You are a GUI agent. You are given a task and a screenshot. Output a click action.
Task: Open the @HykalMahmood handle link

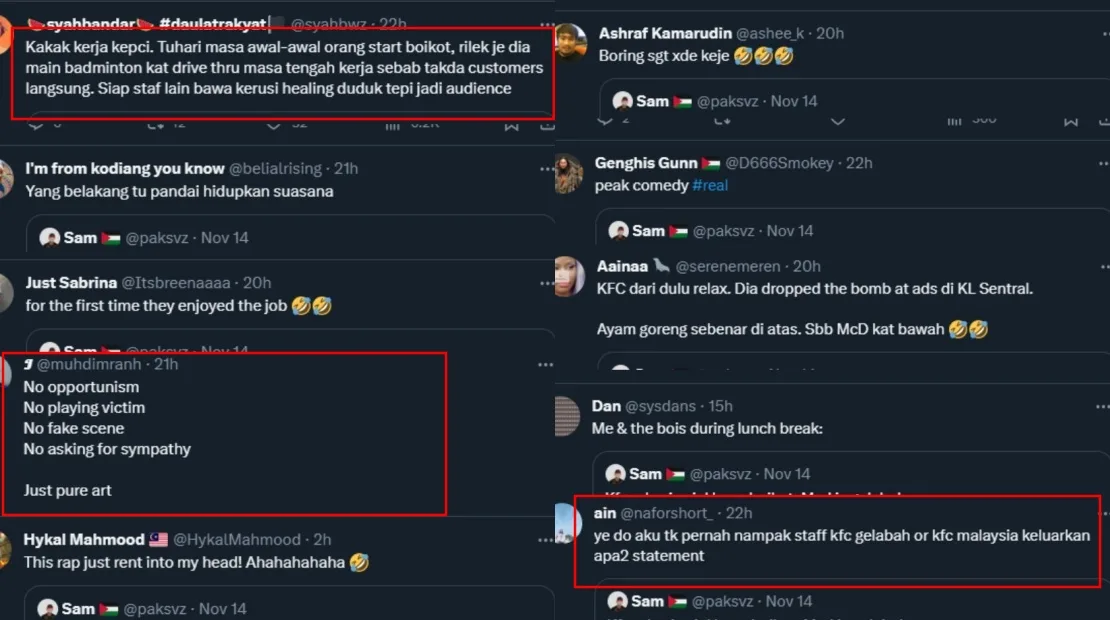point(237,540)
